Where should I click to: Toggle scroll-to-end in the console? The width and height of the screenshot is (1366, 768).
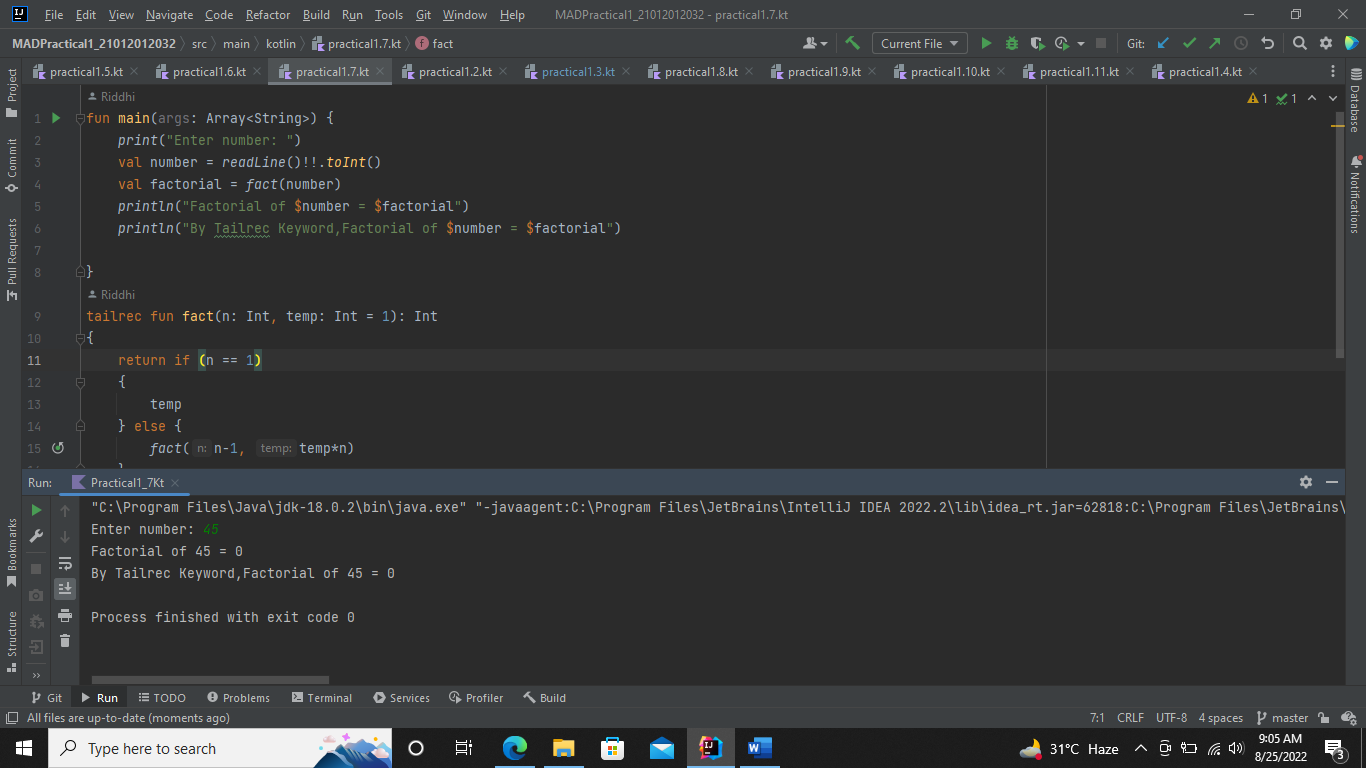pos(65,588)
